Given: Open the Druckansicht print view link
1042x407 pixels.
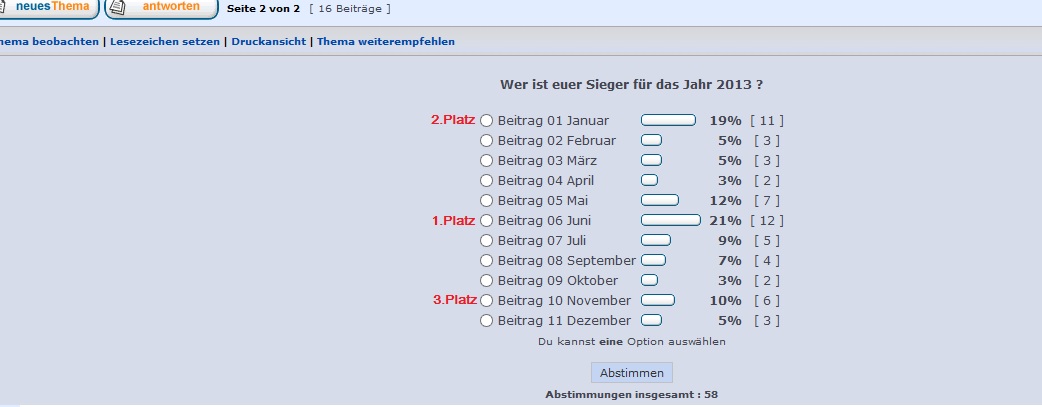Looking at the screenshot, I should 268,42.
